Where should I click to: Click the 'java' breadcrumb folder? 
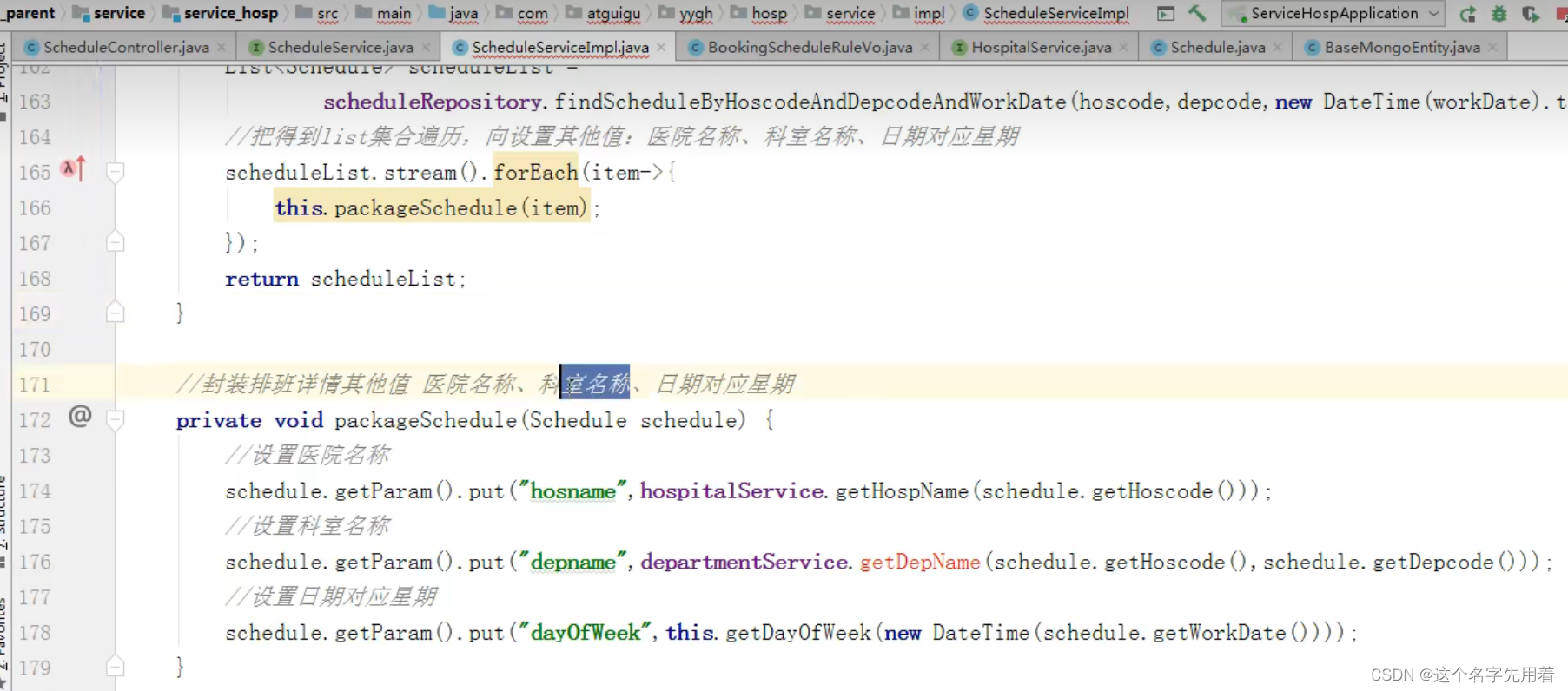click(454, 13)
